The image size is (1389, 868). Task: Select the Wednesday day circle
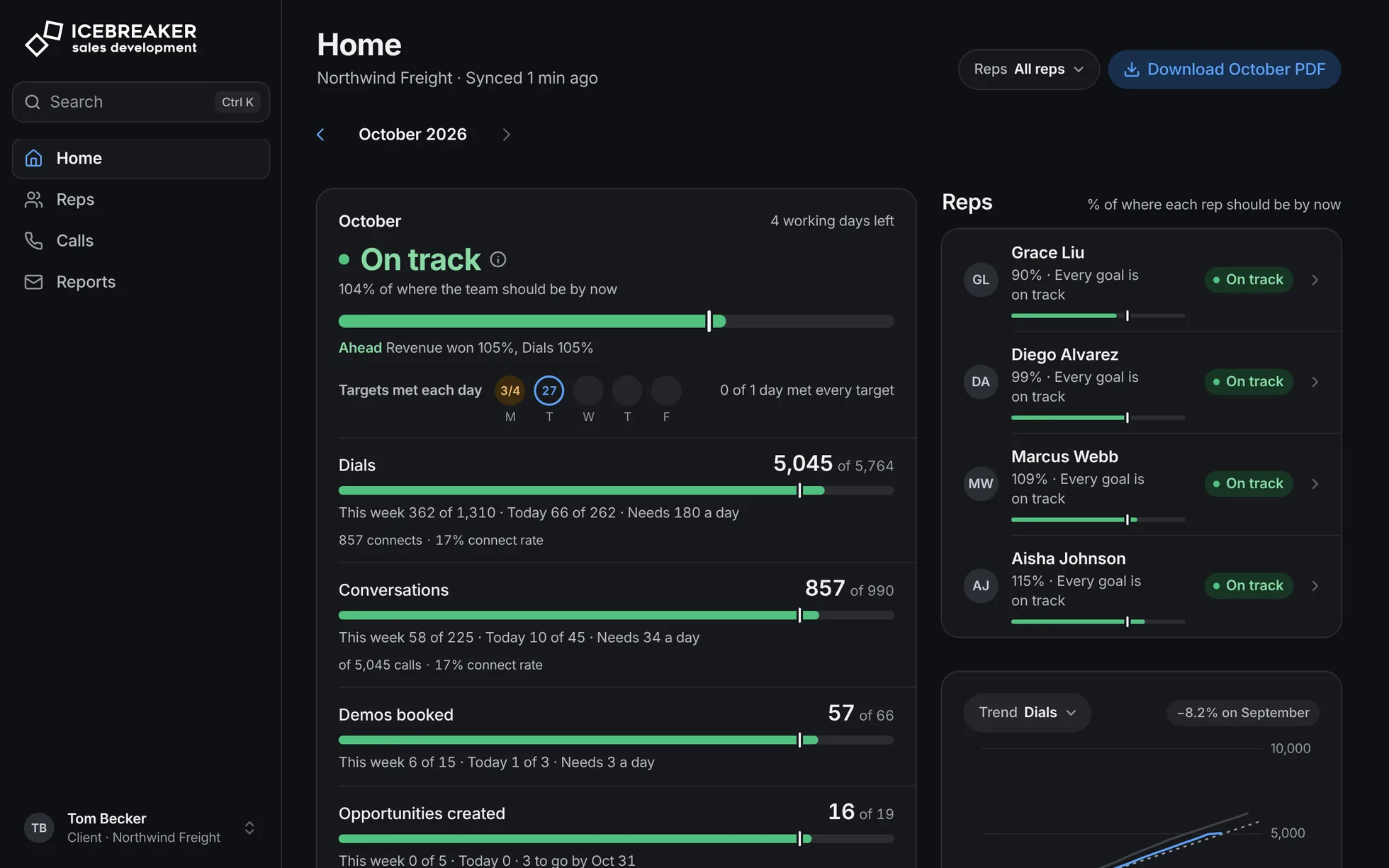(588, 390)
